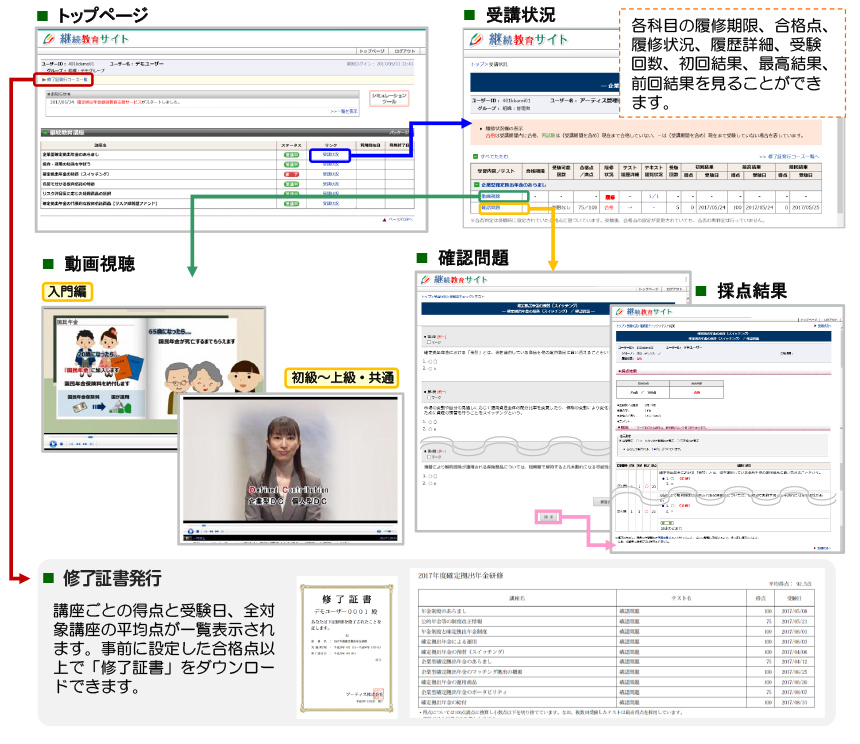Click the red status badge in the スイッチング course row
The width and height of the screenshot is (860, 744).
pos(291,174)
